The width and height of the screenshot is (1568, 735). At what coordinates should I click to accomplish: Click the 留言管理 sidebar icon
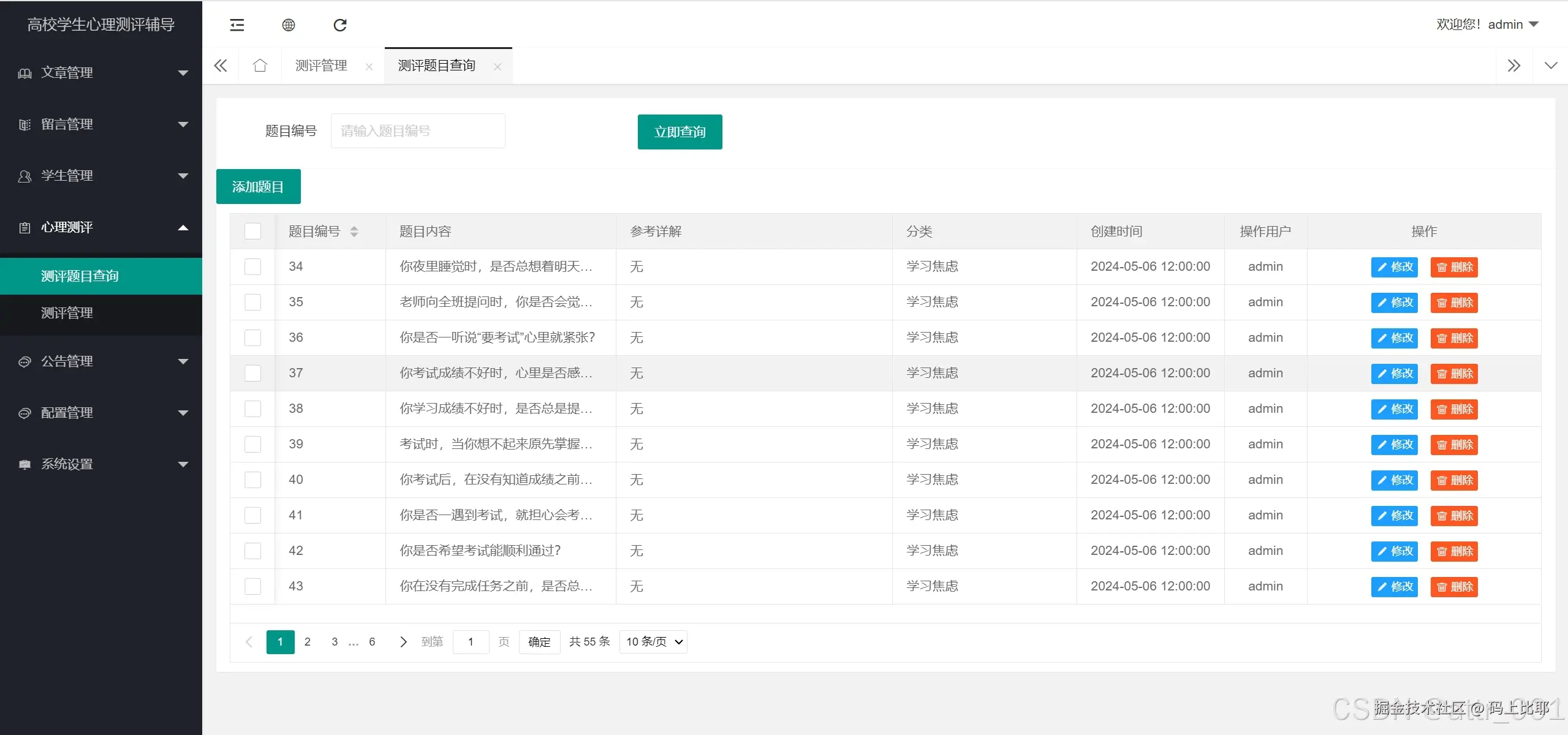point(25,125)
